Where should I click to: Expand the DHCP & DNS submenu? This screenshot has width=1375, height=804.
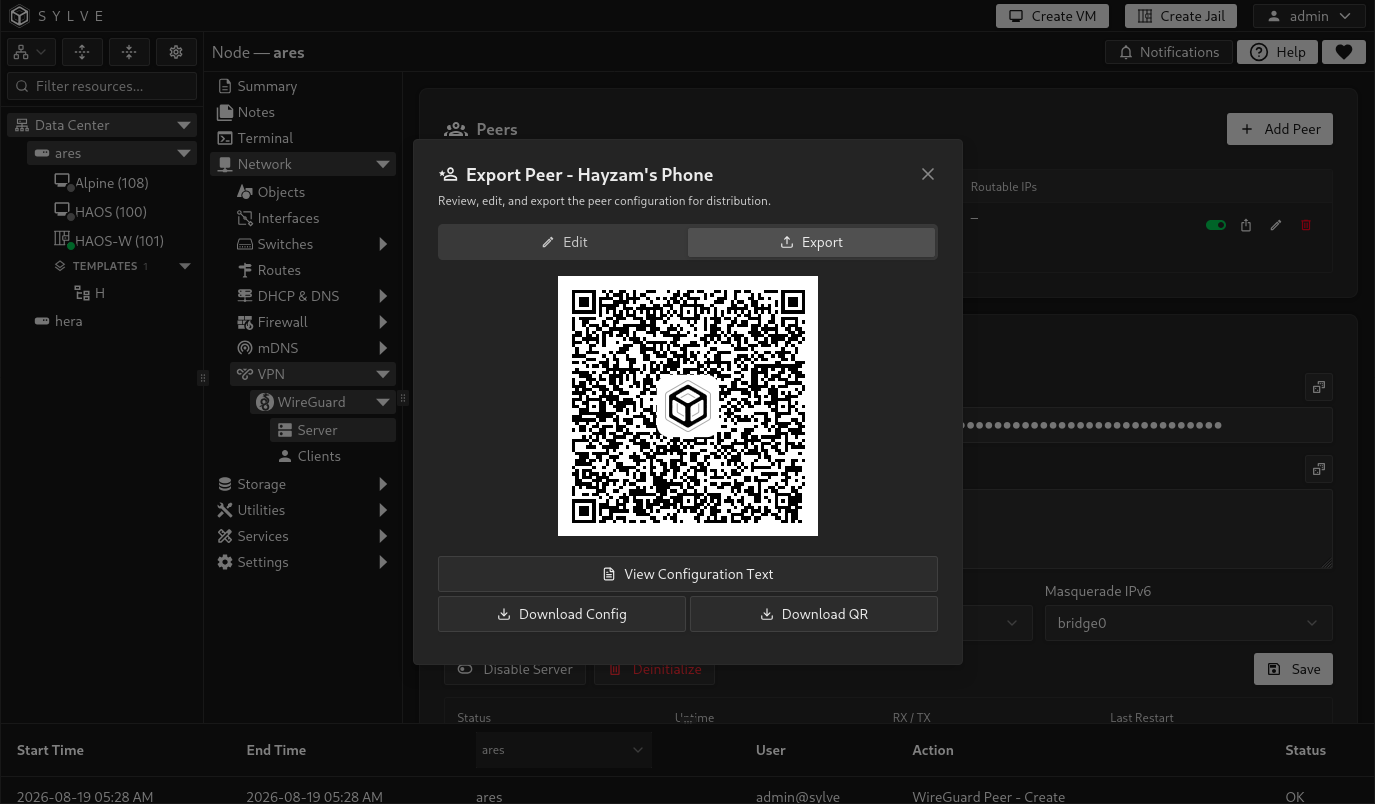pyautogui.click(x=383, y=296)
